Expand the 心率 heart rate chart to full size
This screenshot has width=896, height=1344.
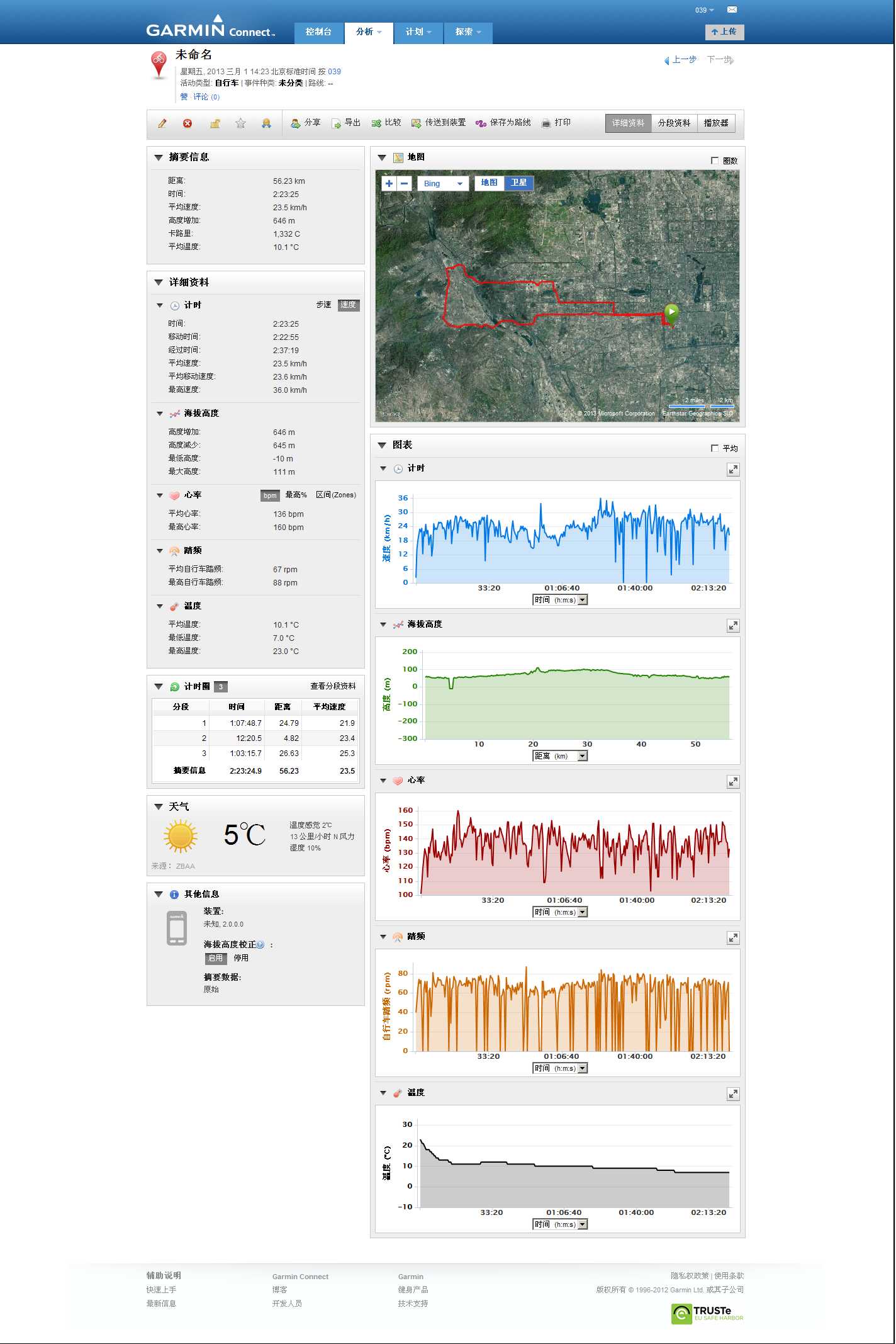(733, 782)
